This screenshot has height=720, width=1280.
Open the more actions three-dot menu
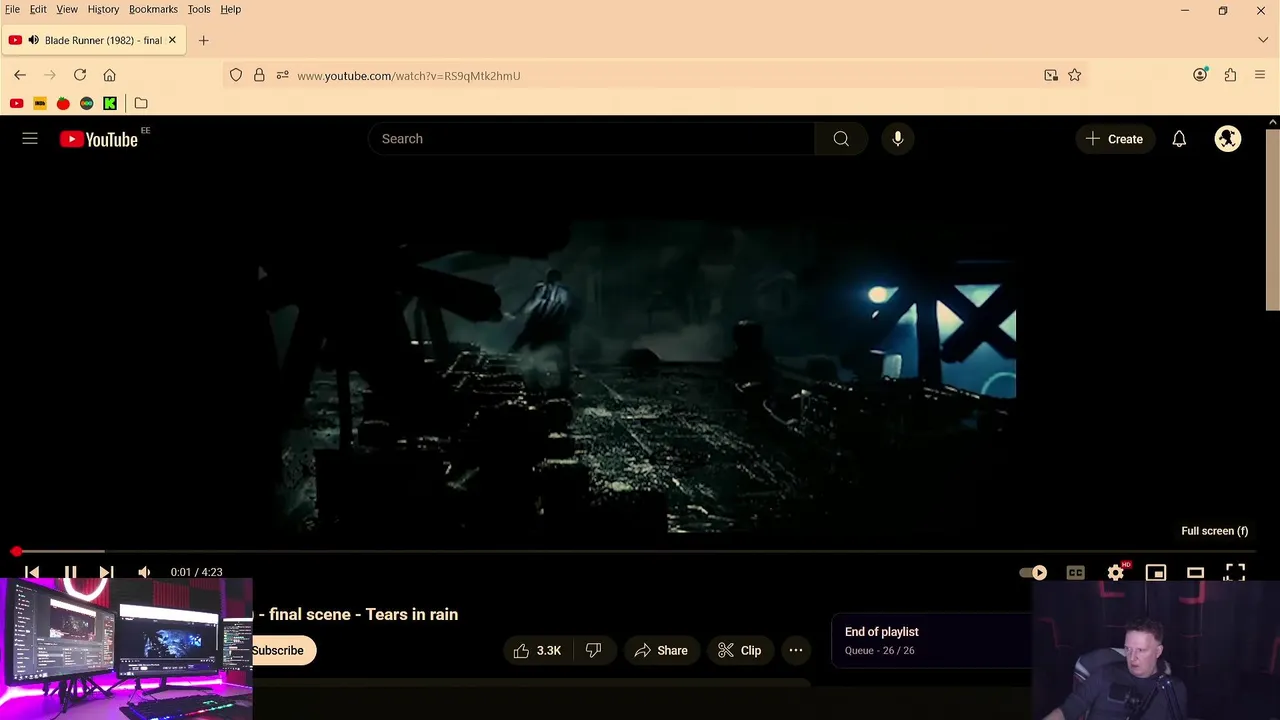pos(796,650)
